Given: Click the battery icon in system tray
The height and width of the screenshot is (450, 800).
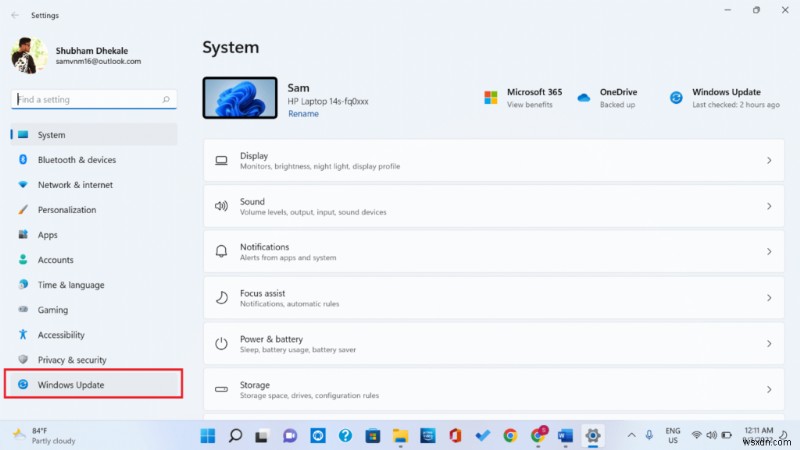Looking at the screenshot, I should tap(727, 435).
